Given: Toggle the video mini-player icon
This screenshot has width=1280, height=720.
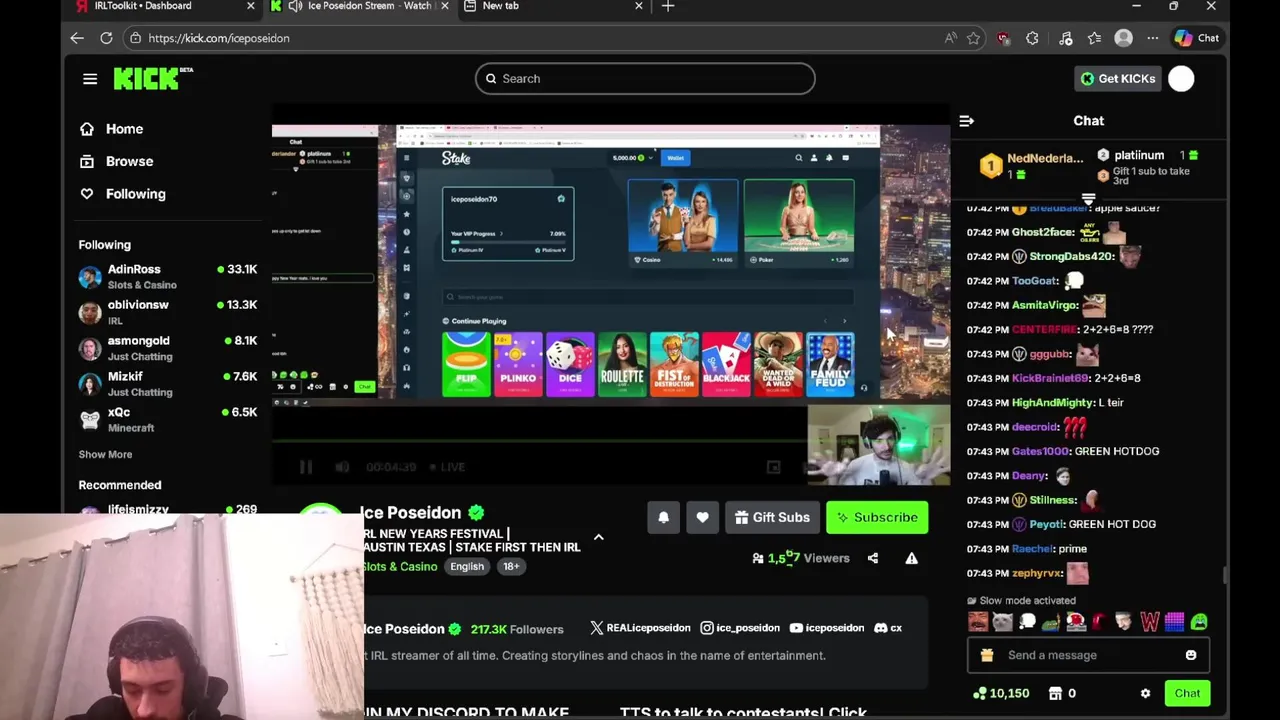Looking at the screenshot, I should [773, 467].
